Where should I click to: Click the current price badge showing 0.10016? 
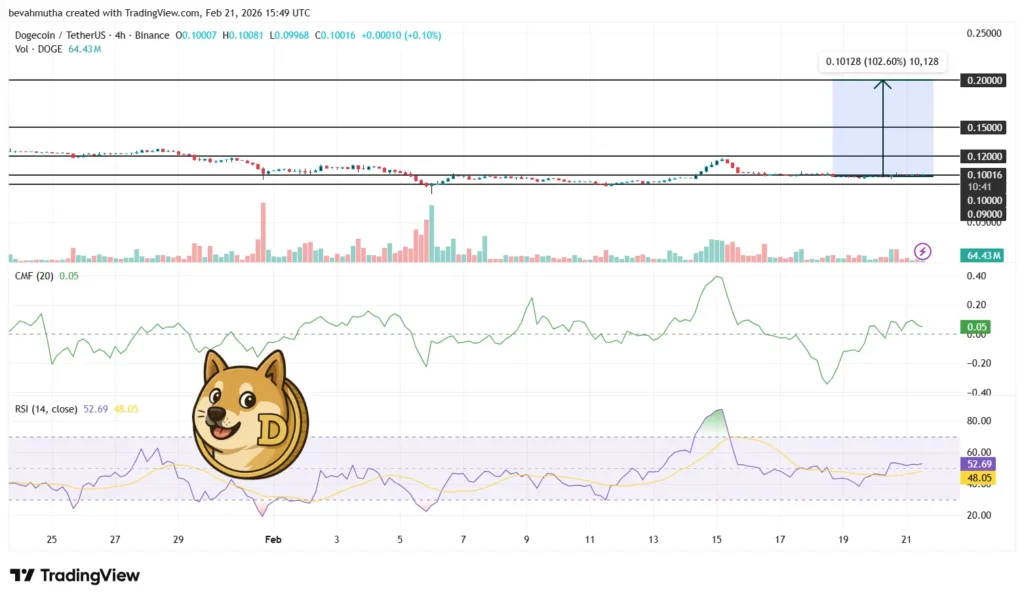pos(984,175)
